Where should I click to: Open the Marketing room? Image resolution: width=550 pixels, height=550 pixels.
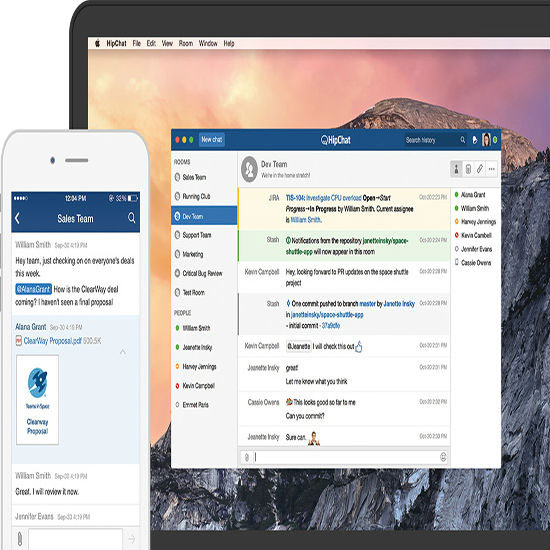click(204, 254)
